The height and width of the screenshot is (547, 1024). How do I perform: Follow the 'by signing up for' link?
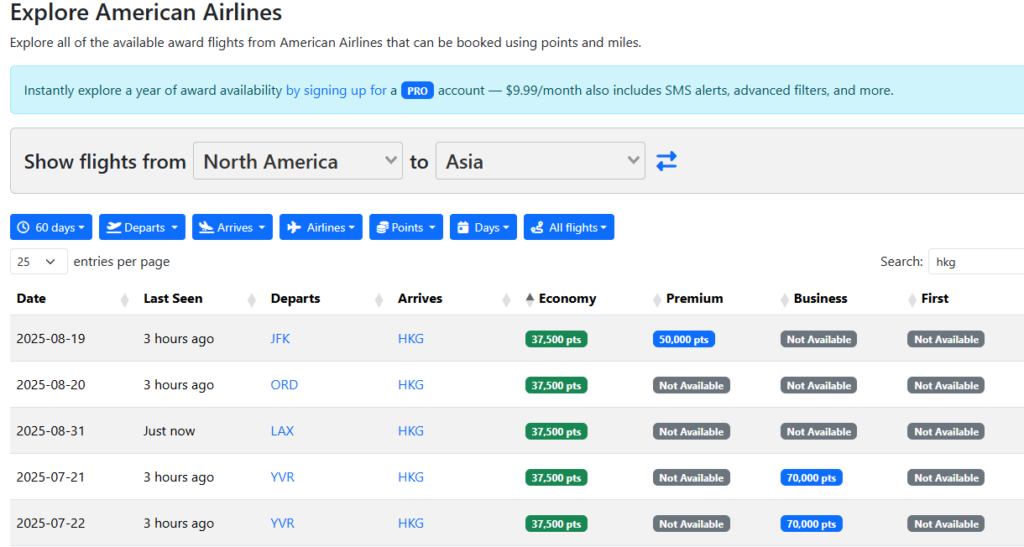(336, 91)
